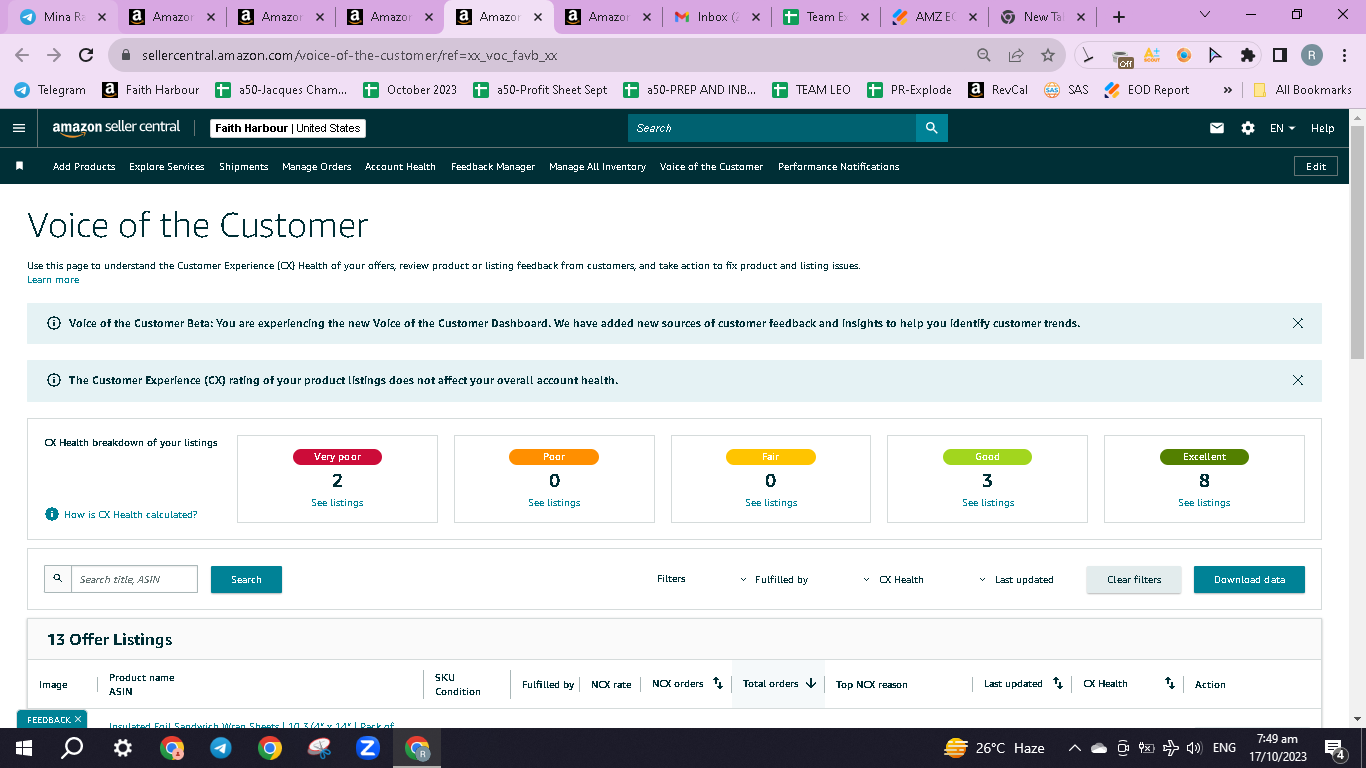The width and height of the screenshot is (1366, 768).
Task: Sort the table by Total orders
Action: (x=811, y=684)
